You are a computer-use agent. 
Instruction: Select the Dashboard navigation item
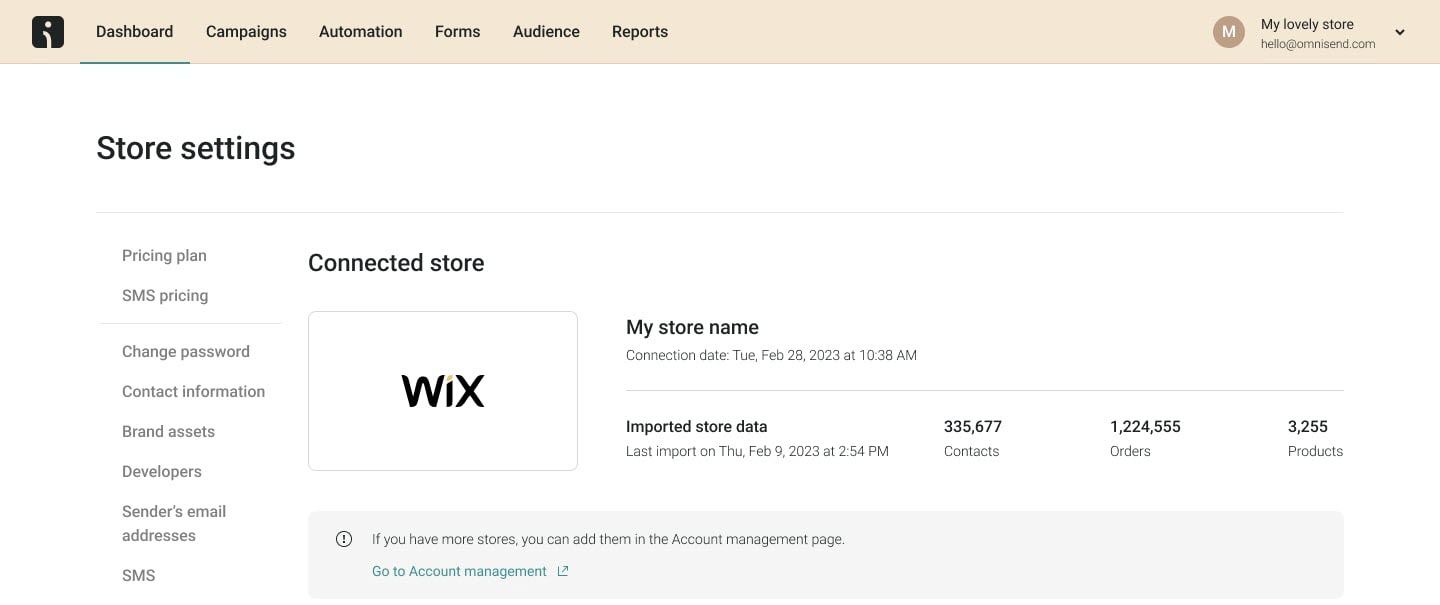pos(134,31)
